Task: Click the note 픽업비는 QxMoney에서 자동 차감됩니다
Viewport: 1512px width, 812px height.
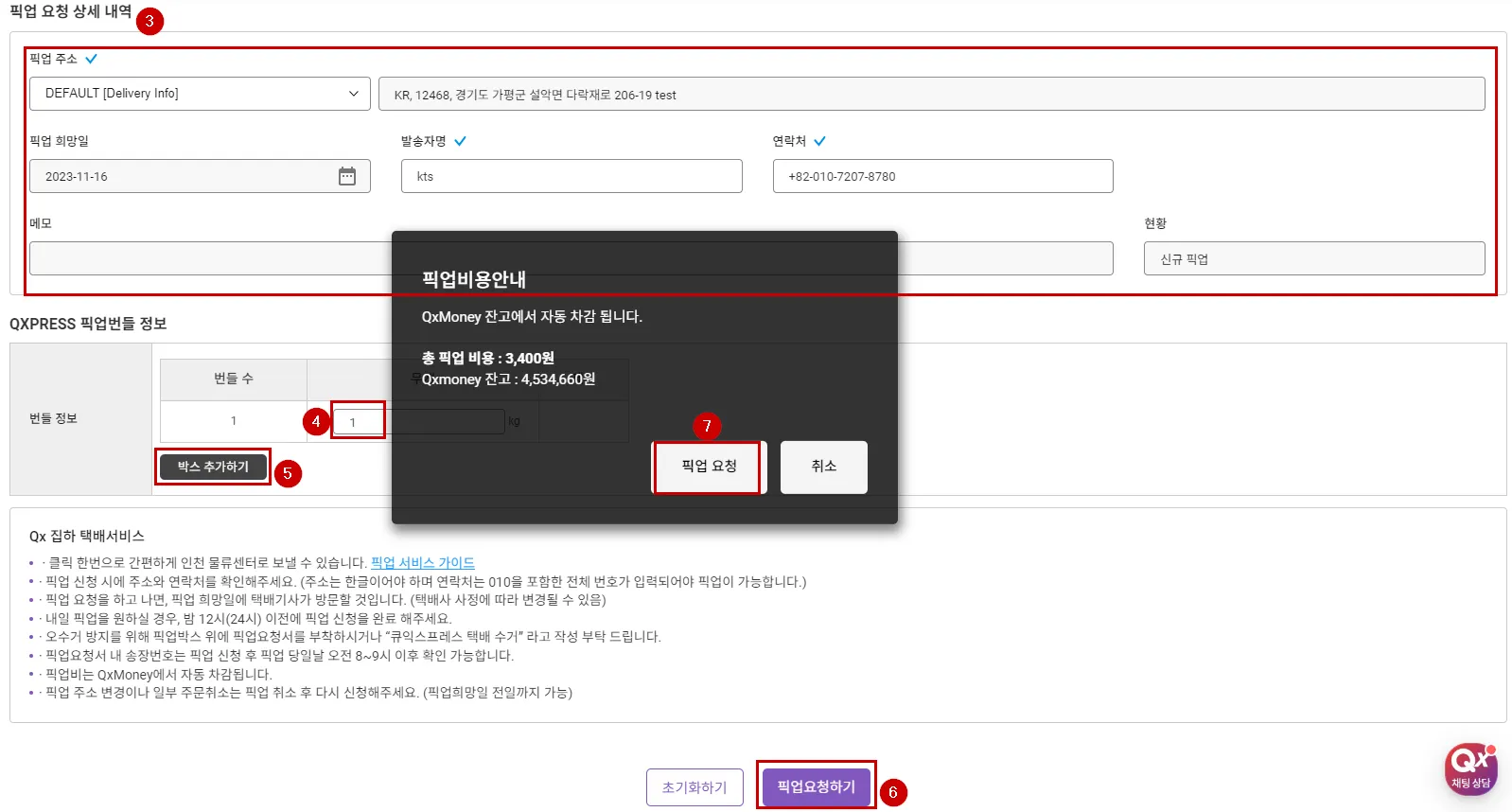Action: 159,675
